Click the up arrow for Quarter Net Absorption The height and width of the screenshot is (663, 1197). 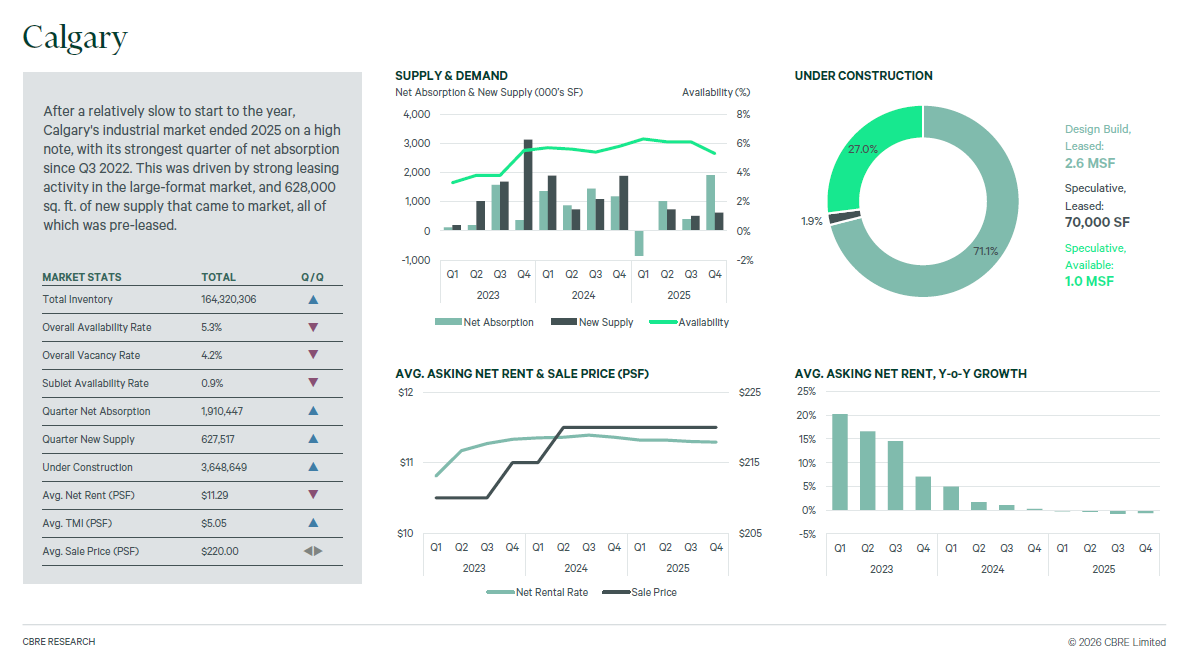pos(313,411)
